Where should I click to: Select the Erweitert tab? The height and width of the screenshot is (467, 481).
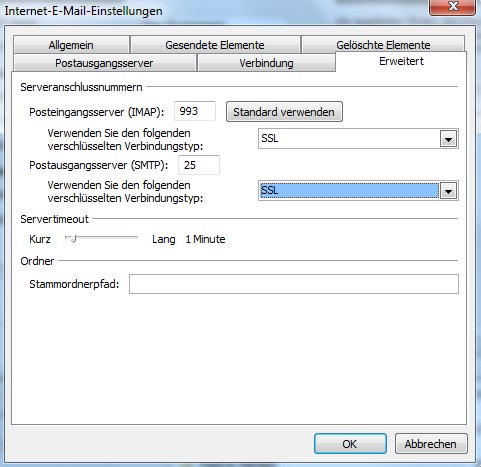[x=401, y=62]
